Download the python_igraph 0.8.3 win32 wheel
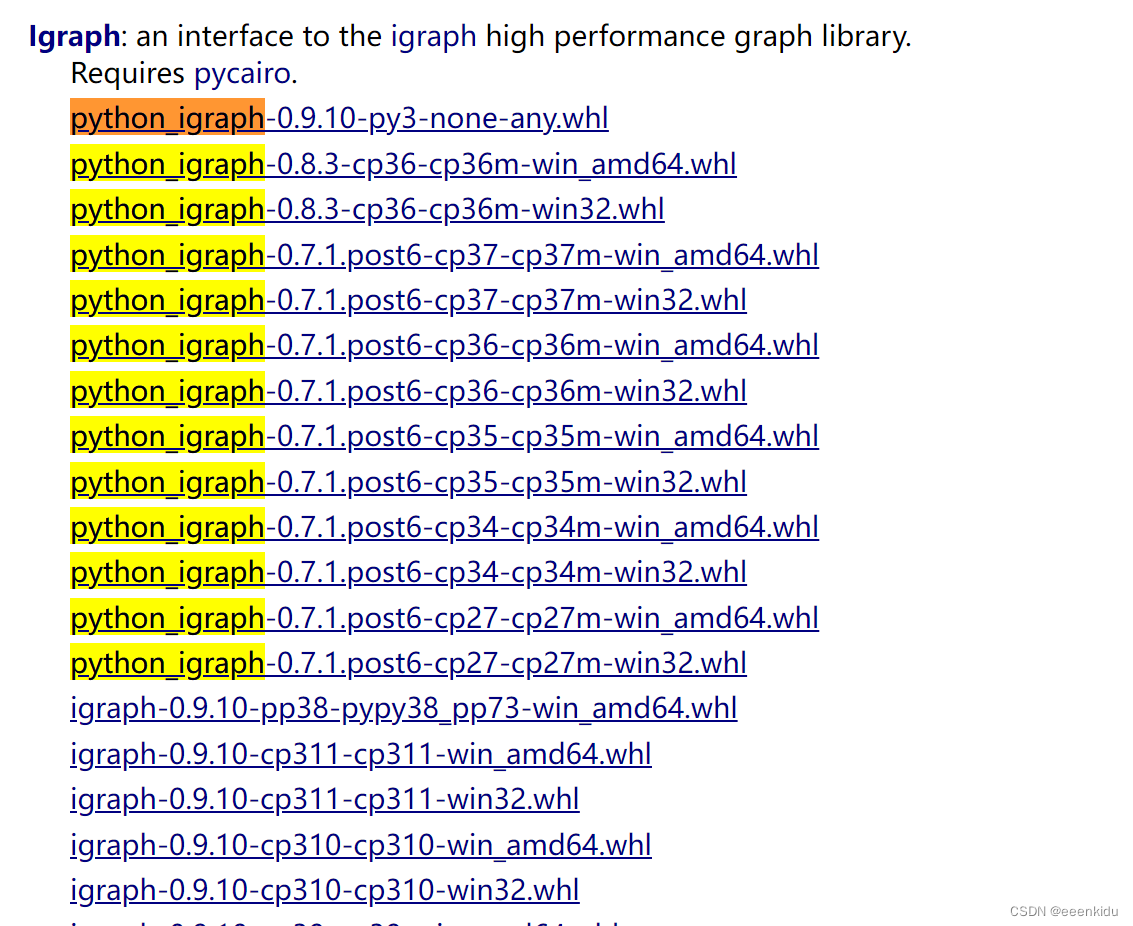1133x926 pixels. 366,209
